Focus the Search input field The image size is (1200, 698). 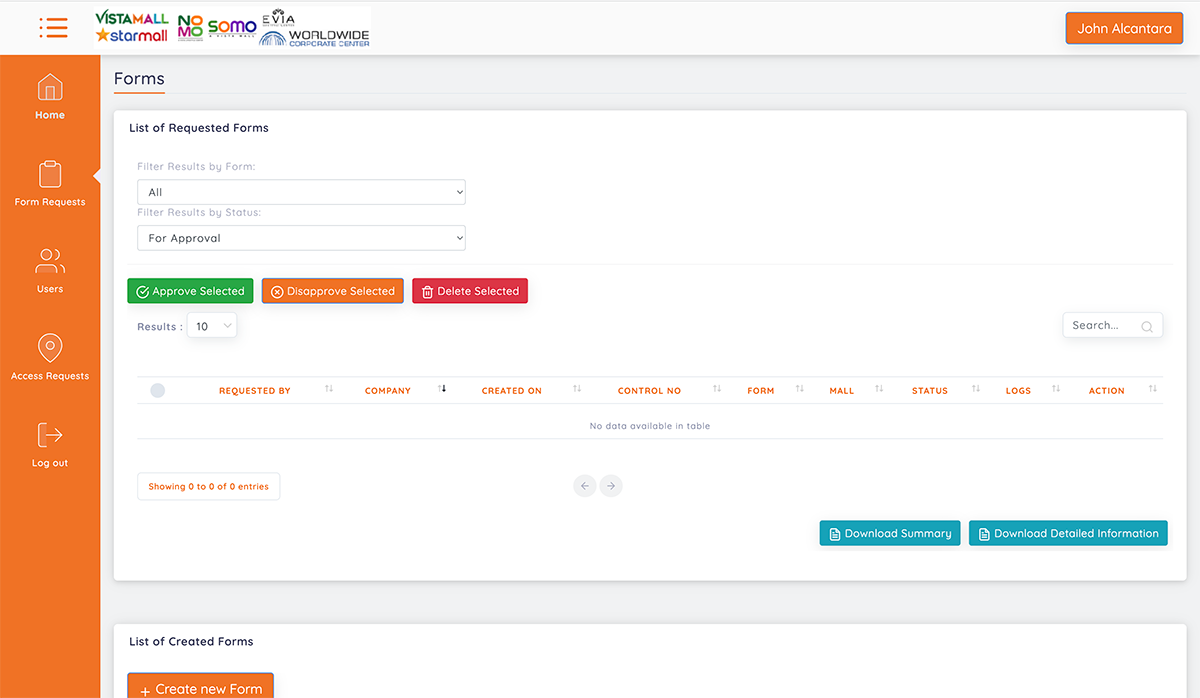click(x=1100, y=326)
